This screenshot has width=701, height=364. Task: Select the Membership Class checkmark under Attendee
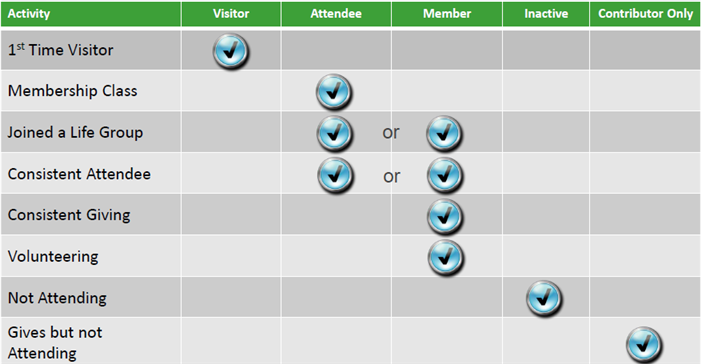coord(334,92)
